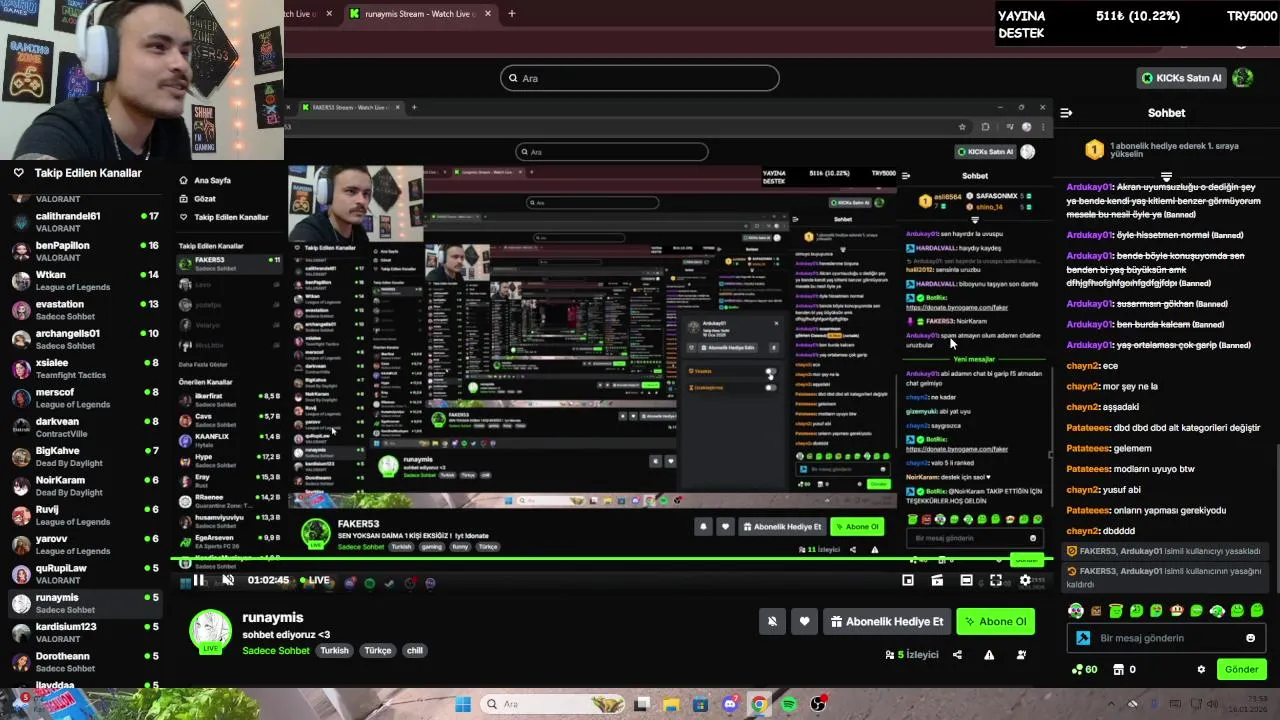Open chat settings gear
1280x720 pixels.
click(x=1201, y=669)
